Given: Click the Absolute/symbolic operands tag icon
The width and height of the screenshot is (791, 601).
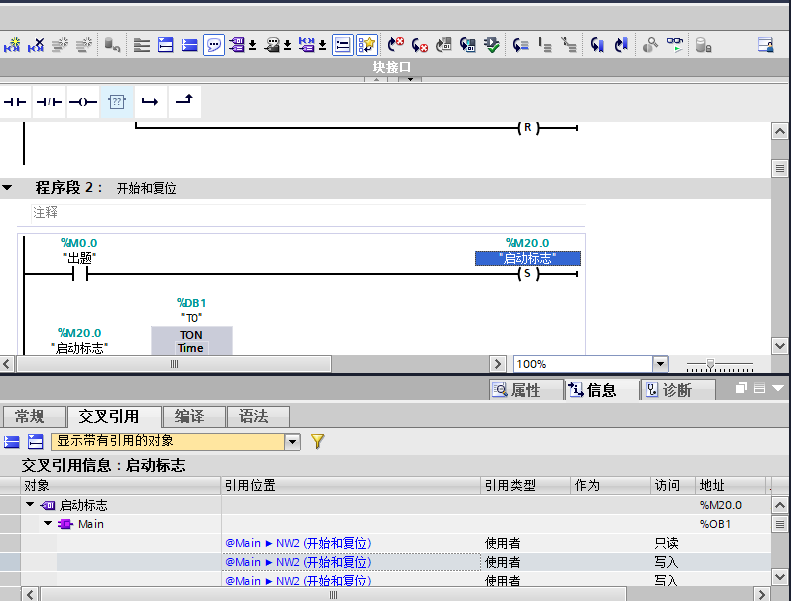Looking at the screenshot, I should (237, 45).
